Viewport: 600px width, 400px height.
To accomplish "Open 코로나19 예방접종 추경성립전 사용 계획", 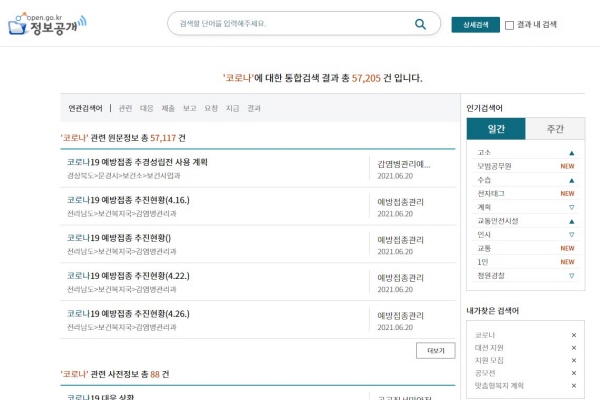I will point(137,162).
